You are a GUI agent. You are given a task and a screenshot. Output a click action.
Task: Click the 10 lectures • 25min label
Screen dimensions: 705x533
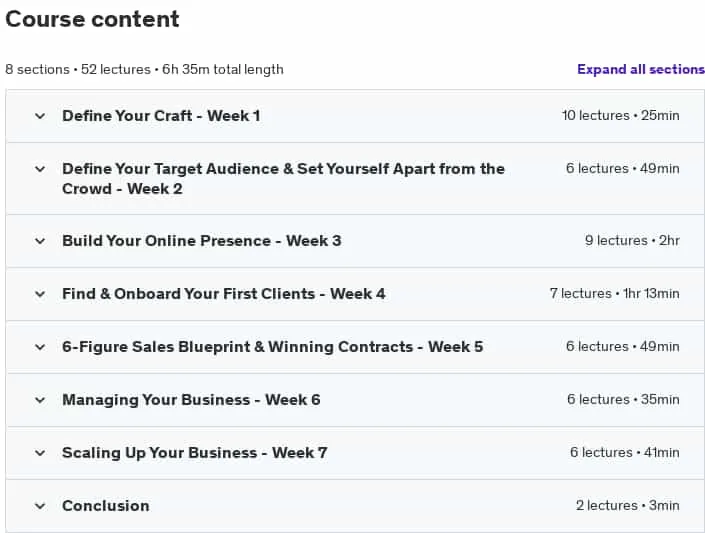(620, 116)
